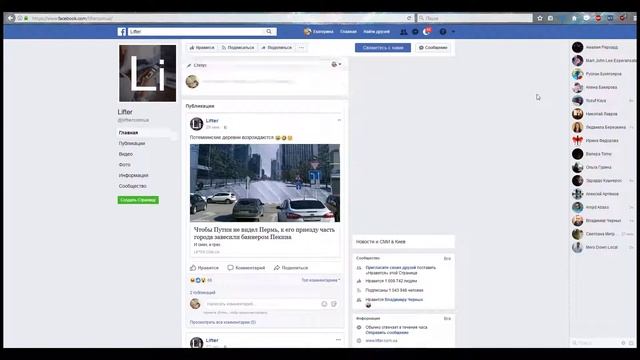Screen dimensions: 640x360
Task: Click the browser search field 'Поиск'
Action: (475, 18)
